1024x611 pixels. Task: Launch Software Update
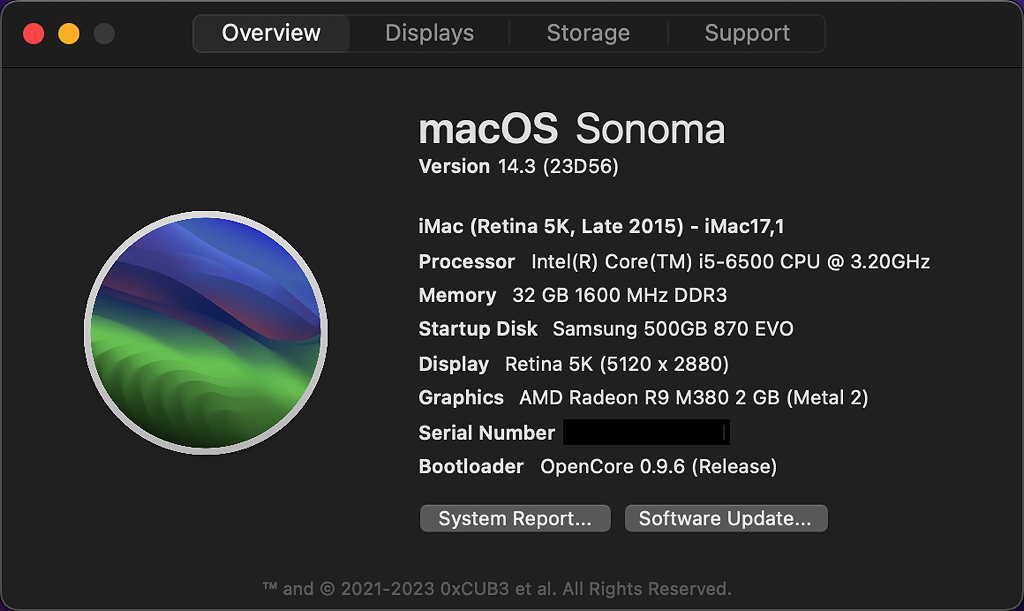(725, 518)
